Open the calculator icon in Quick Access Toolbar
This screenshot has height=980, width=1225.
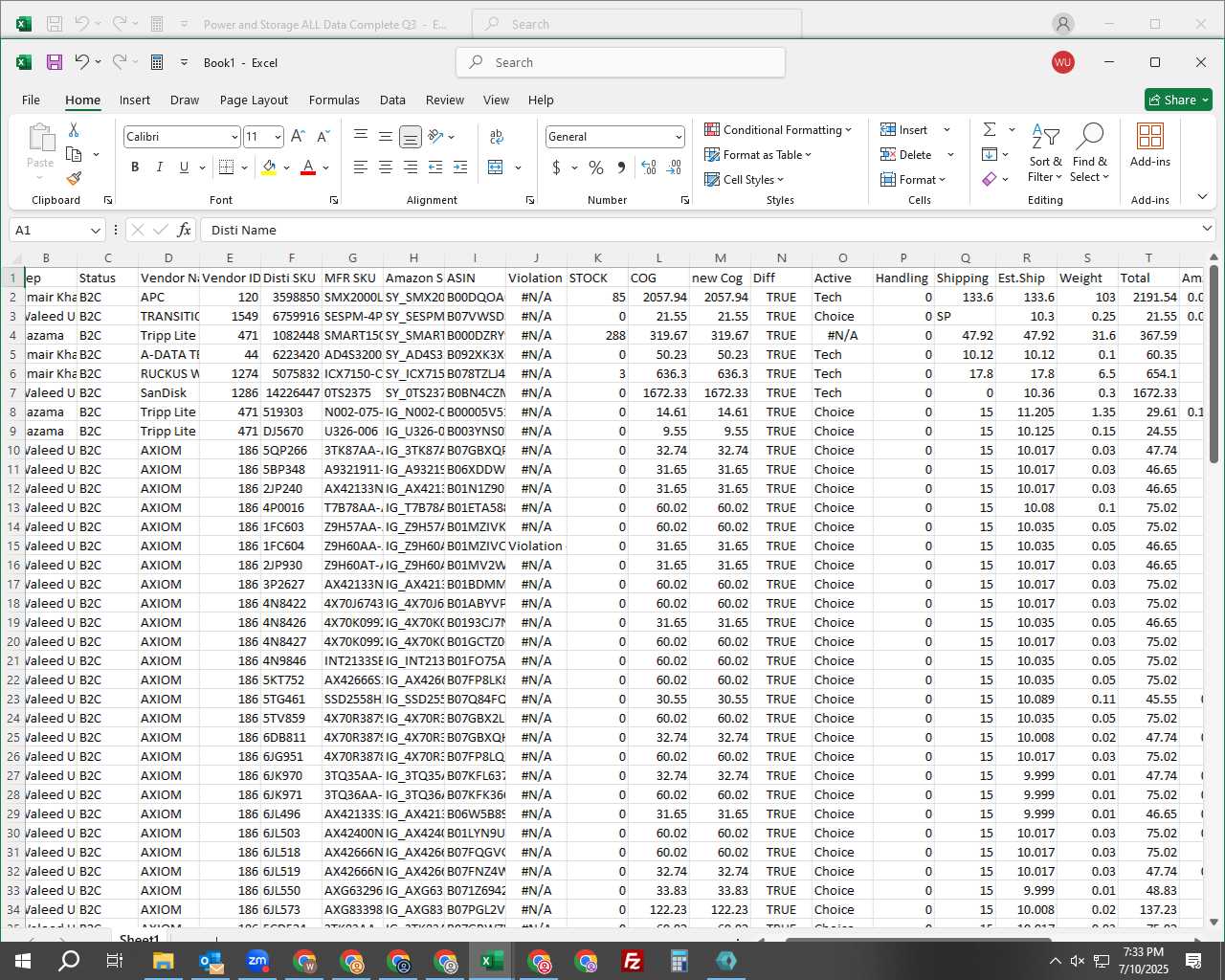[x=157, y=62]
